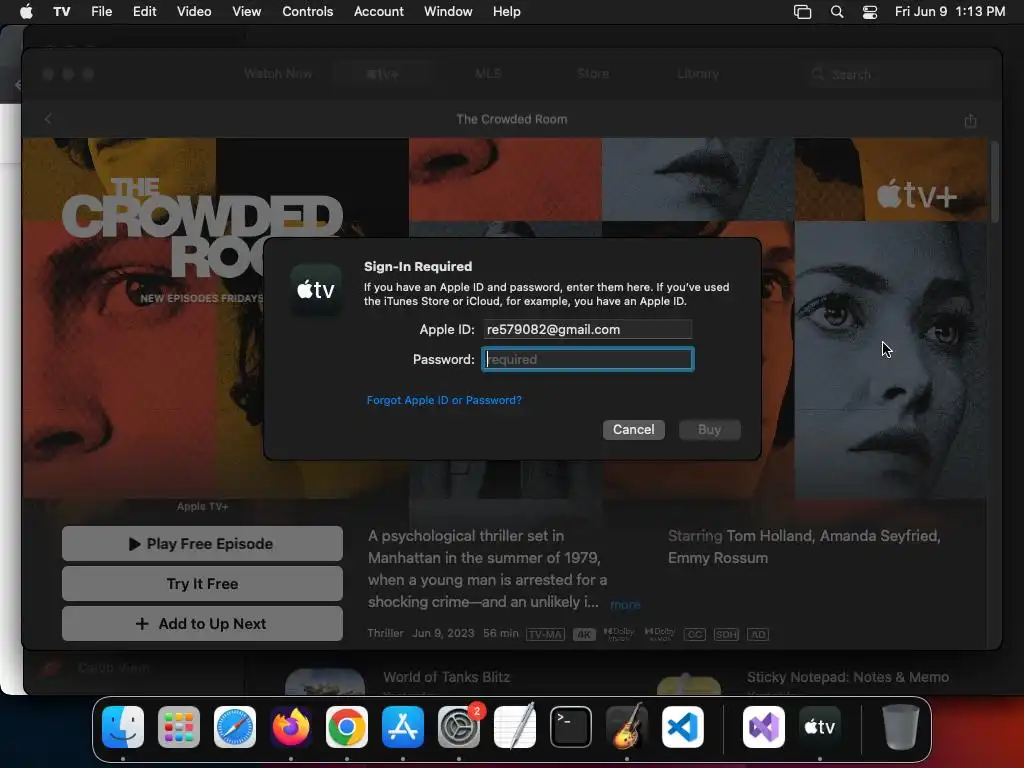Switch to the Watch Now tab
Screen dimensions: 1024x768
point(278,74)
